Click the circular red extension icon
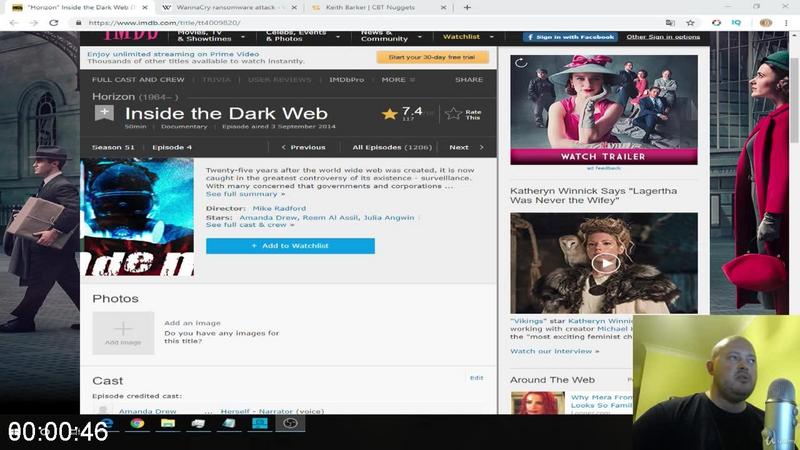This screenshot has height=450, width=800. coord(716,23)
